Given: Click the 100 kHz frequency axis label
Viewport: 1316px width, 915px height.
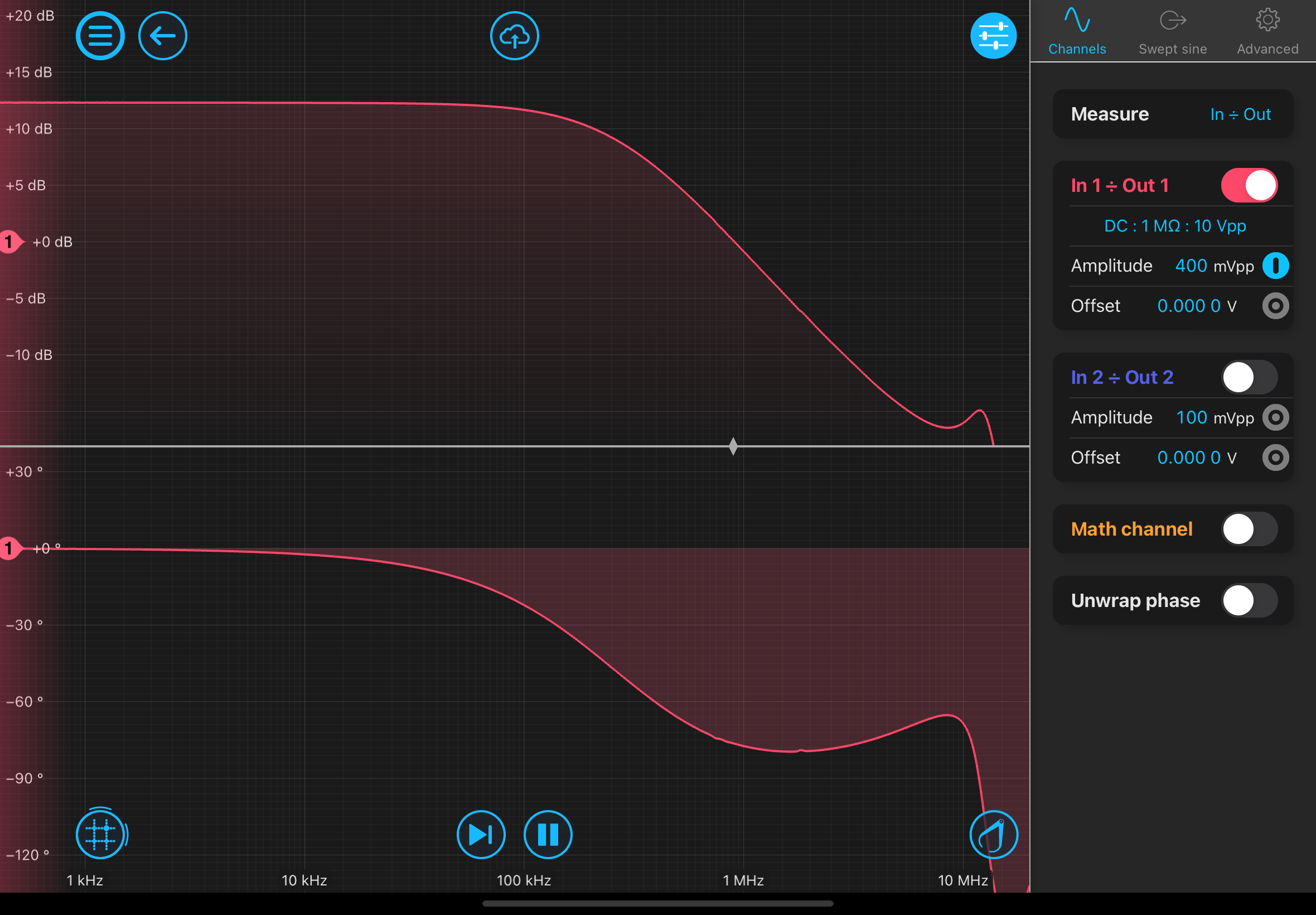Looking at the screenshot, I should (524, 880).
